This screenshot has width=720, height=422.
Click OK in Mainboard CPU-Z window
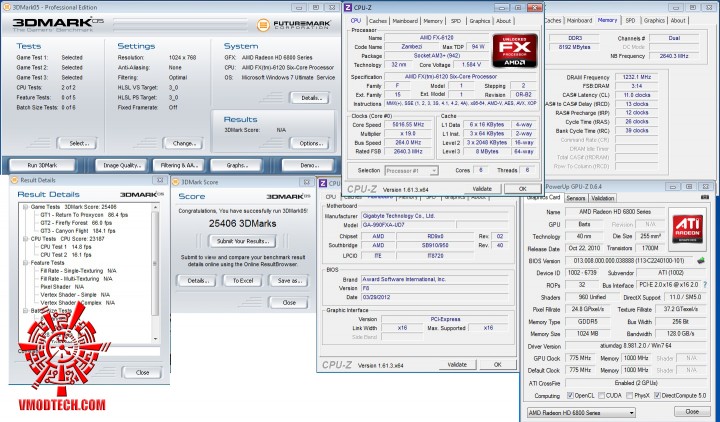(x=497, y=365)
